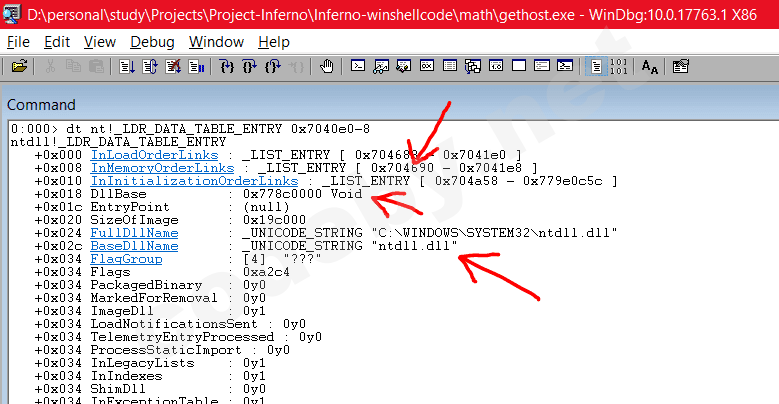Click the Open source file toolbar icon
This screenshot has width=779, height=404.
[x=19, y=66]
